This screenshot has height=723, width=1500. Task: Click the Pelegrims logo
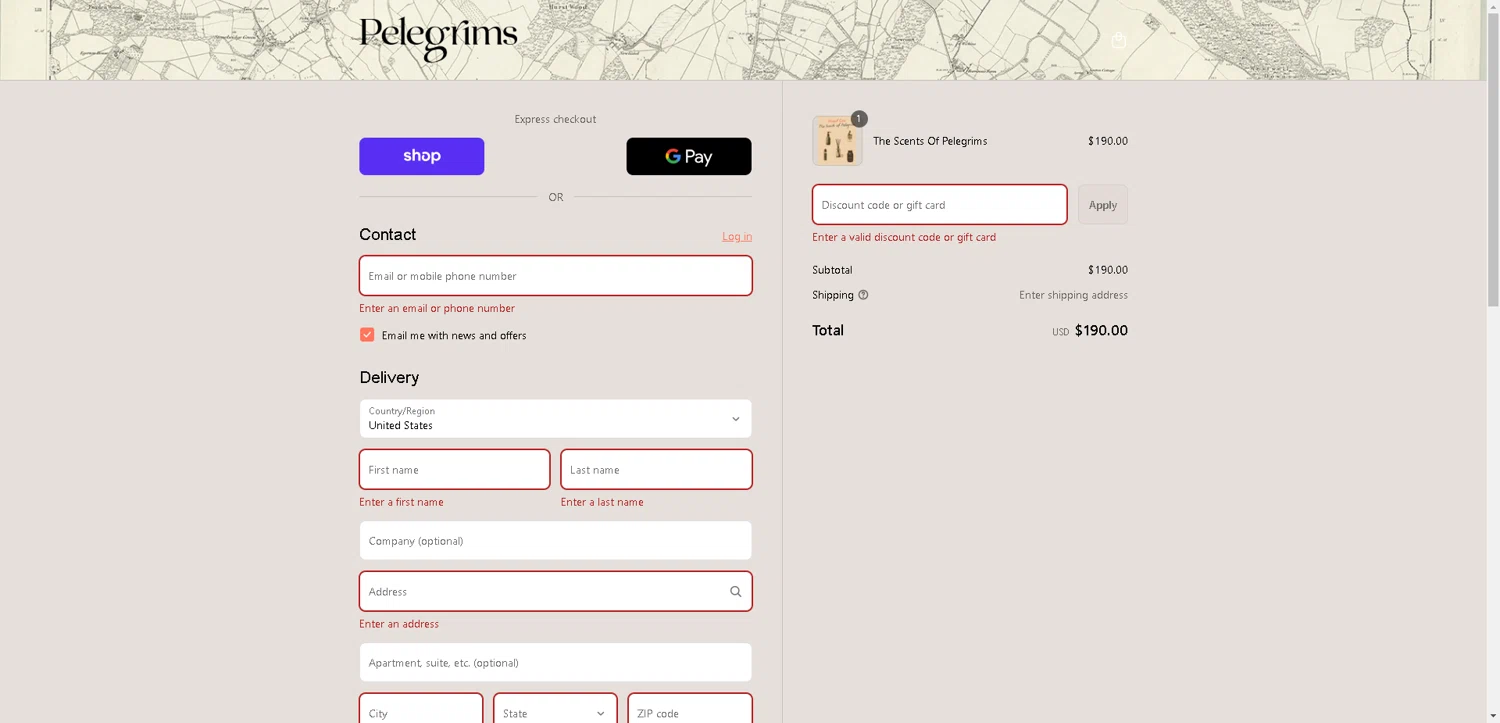[x=438, y=40]
